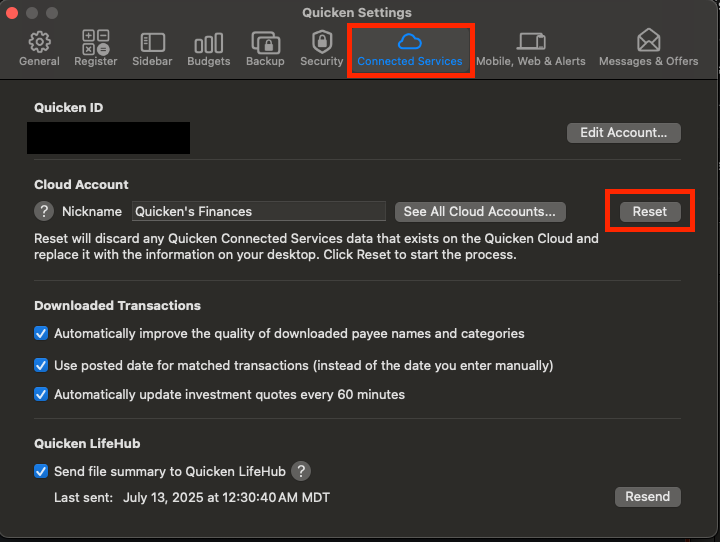Click the Reset cloud account button
The width and height of the screenshot is (720, 542).
pyautogui.click(x=650, y=212)
